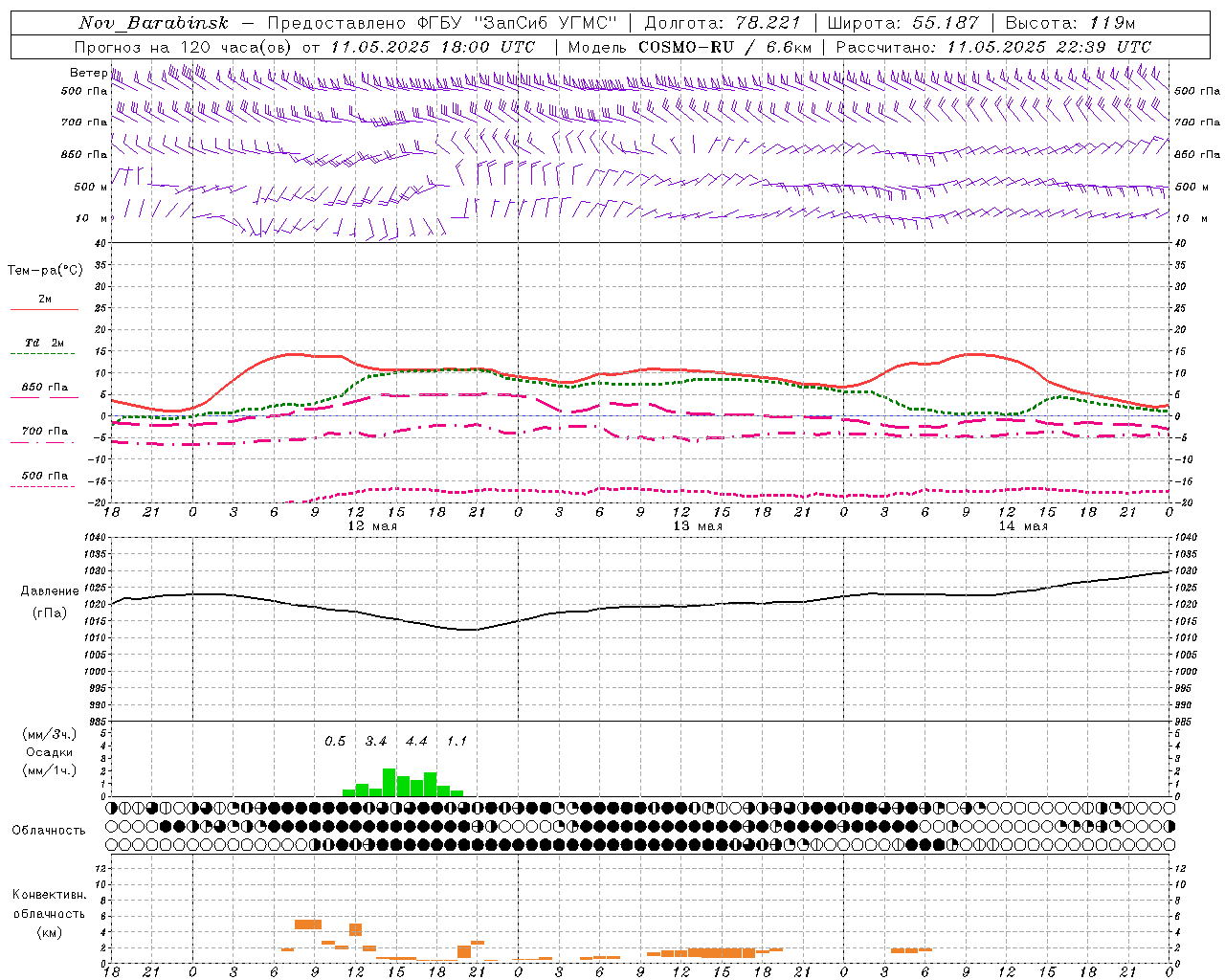Click the 'Облачность' cloud cover label
The height and width of the screenshot is (980, 1225).
49,830
